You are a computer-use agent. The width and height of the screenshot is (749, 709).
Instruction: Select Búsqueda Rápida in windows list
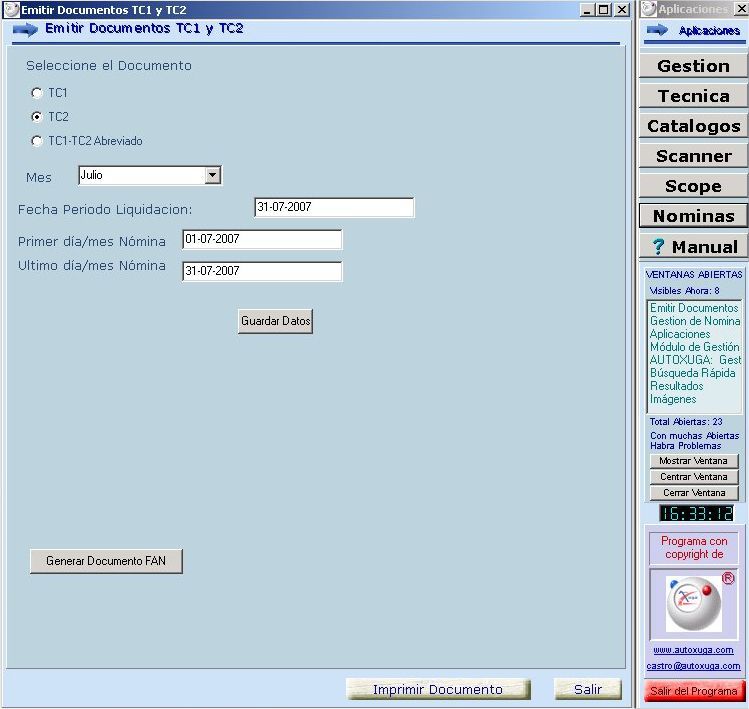coord(693,373)
